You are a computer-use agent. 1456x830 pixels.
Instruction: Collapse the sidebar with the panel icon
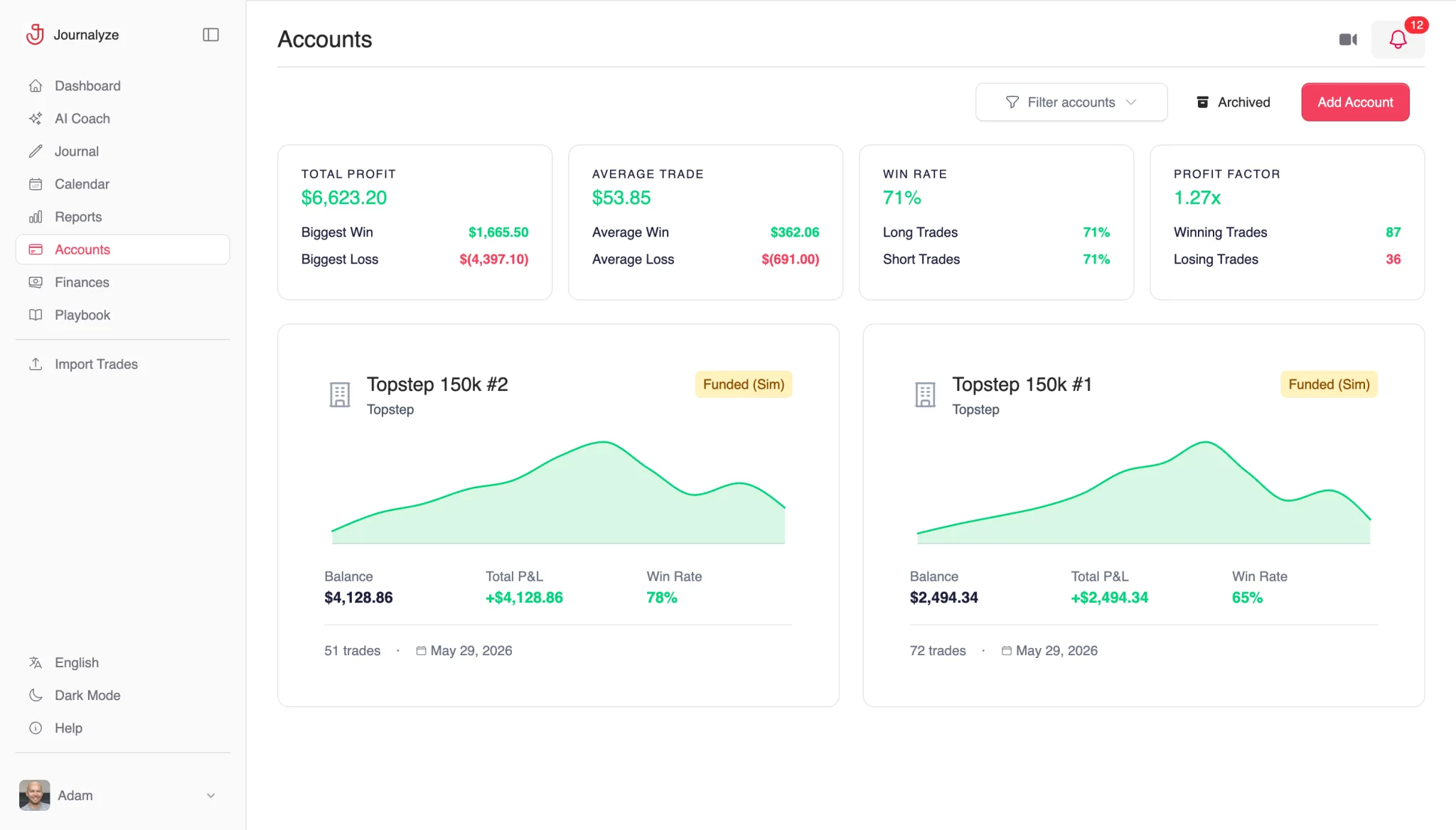point(210,35)
